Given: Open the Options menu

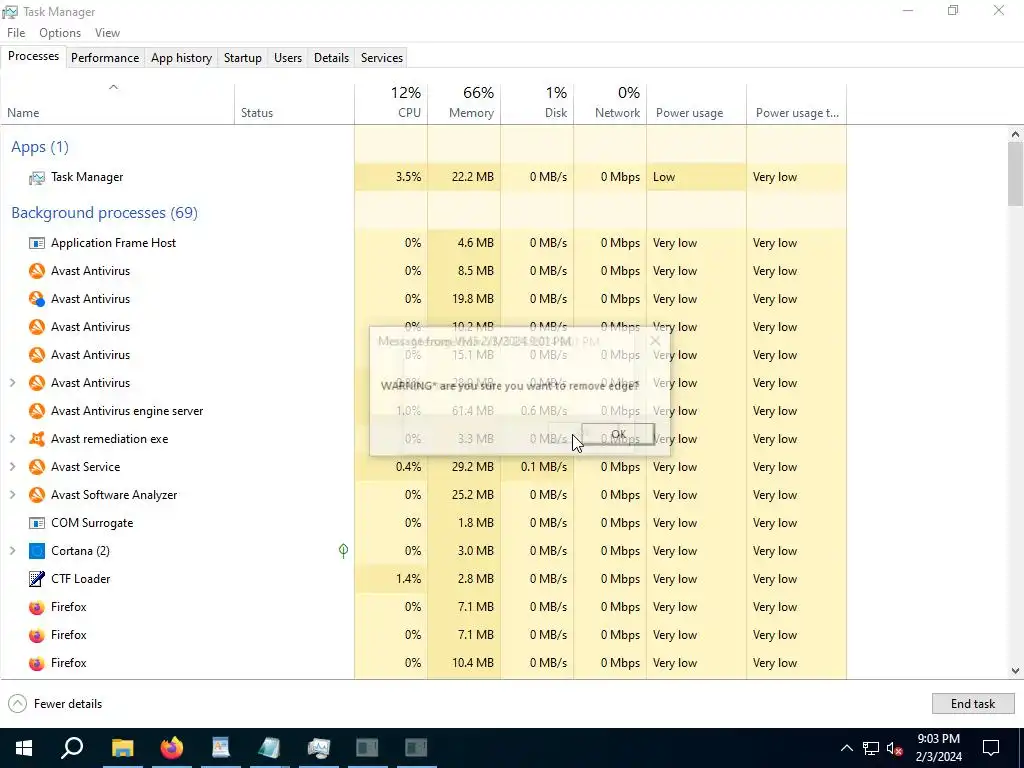Looking at the screenshot, I should tap(59, 33).
